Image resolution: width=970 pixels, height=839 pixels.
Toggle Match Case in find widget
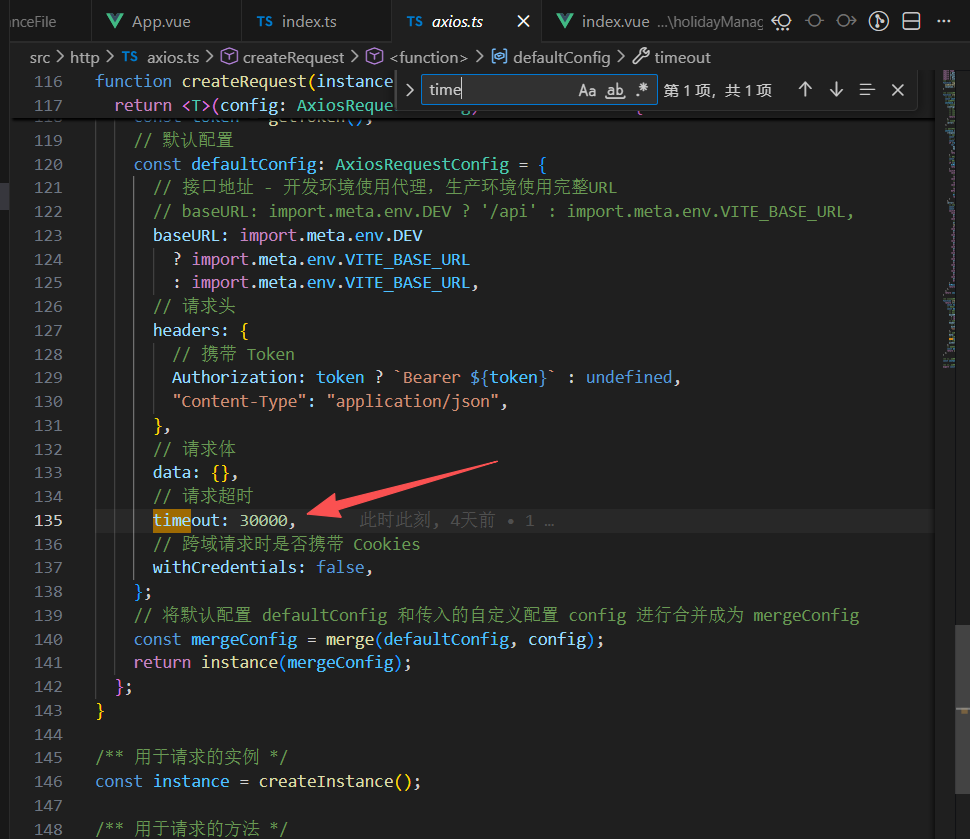(587, 90)
